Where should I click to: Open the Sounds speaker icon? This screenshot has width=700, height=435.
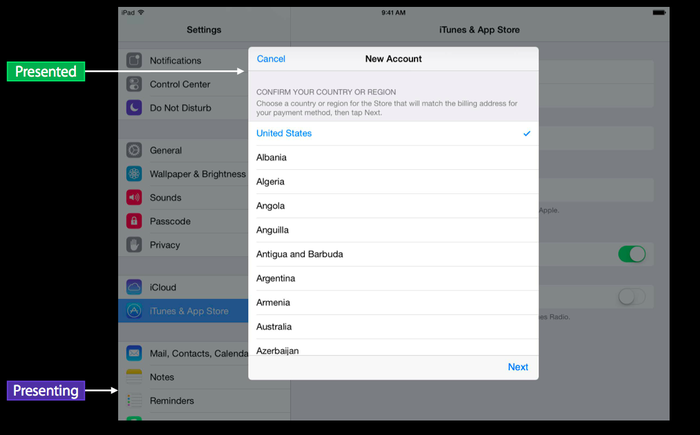point(134,198)
